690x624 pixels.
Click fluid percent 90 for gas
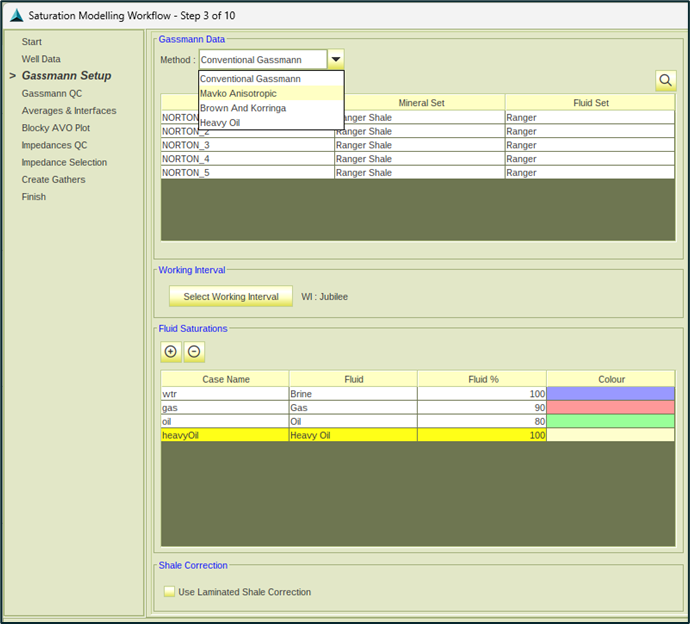482,407
